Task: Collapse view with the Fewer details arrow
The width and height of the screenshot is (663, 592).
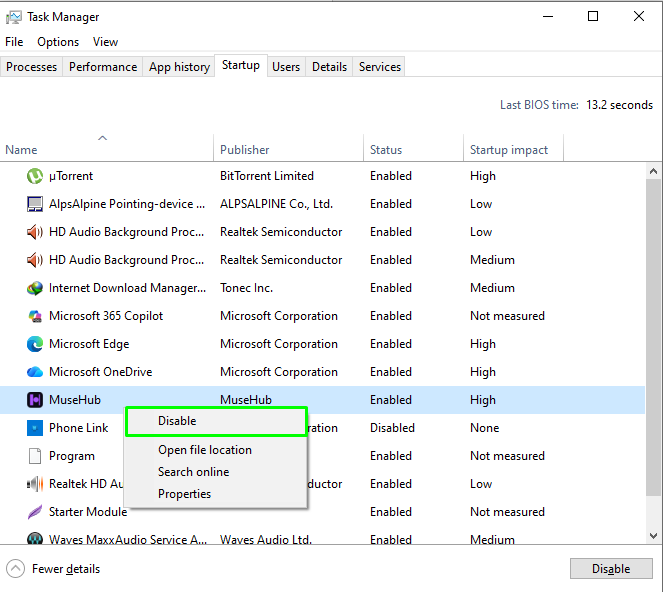Action: (16, 569)
